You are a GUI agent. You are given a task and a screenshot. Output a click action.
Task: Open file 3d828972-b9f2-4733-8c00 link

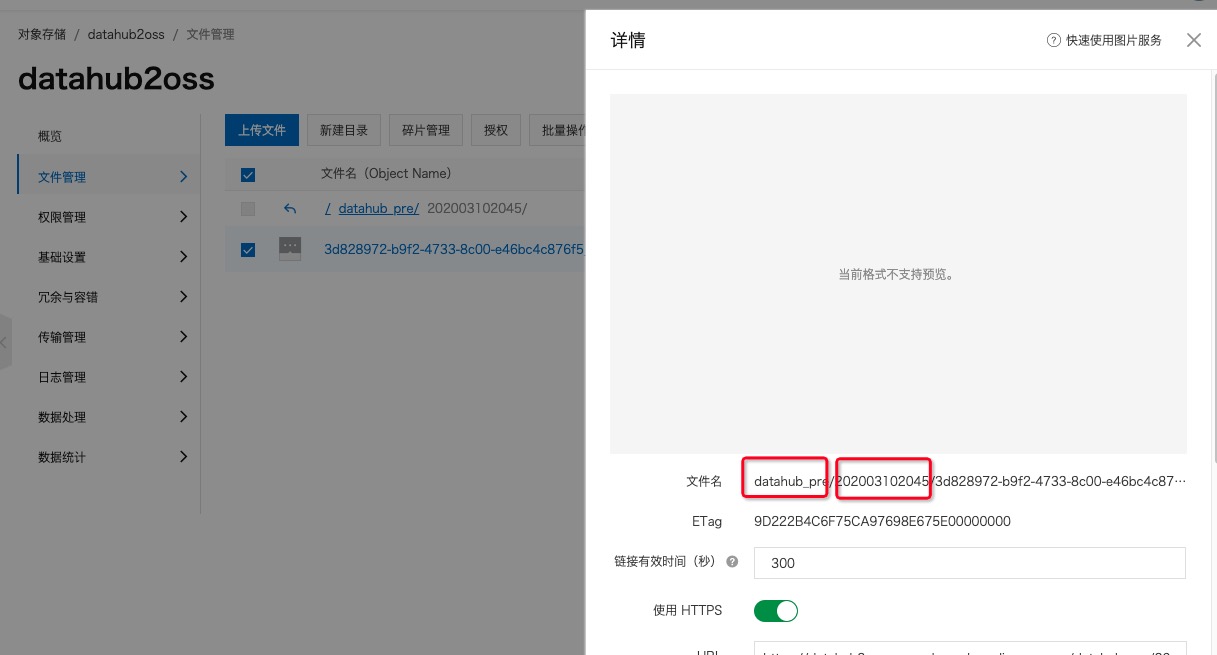pyautogui.click(x=454, y=249)
